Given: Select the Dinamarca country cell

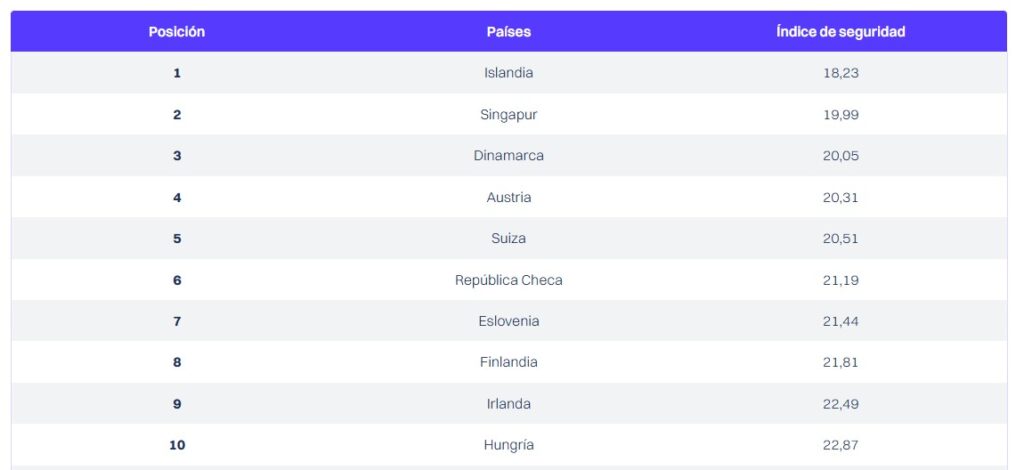Looking at the screenshot, I should pos(509,156).
